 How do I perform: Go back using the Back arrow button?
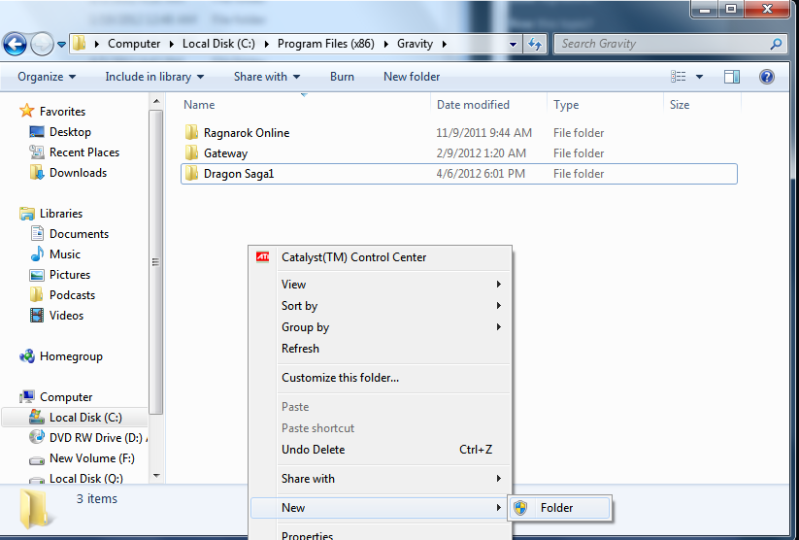click(x=15, y=44)
